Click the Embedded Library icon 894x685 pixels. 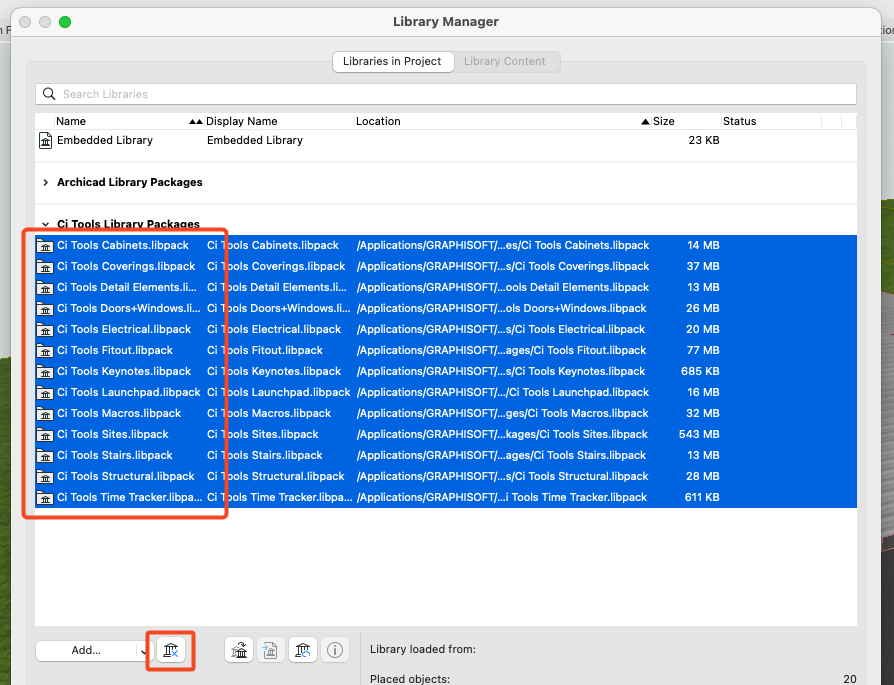point(44,140)
